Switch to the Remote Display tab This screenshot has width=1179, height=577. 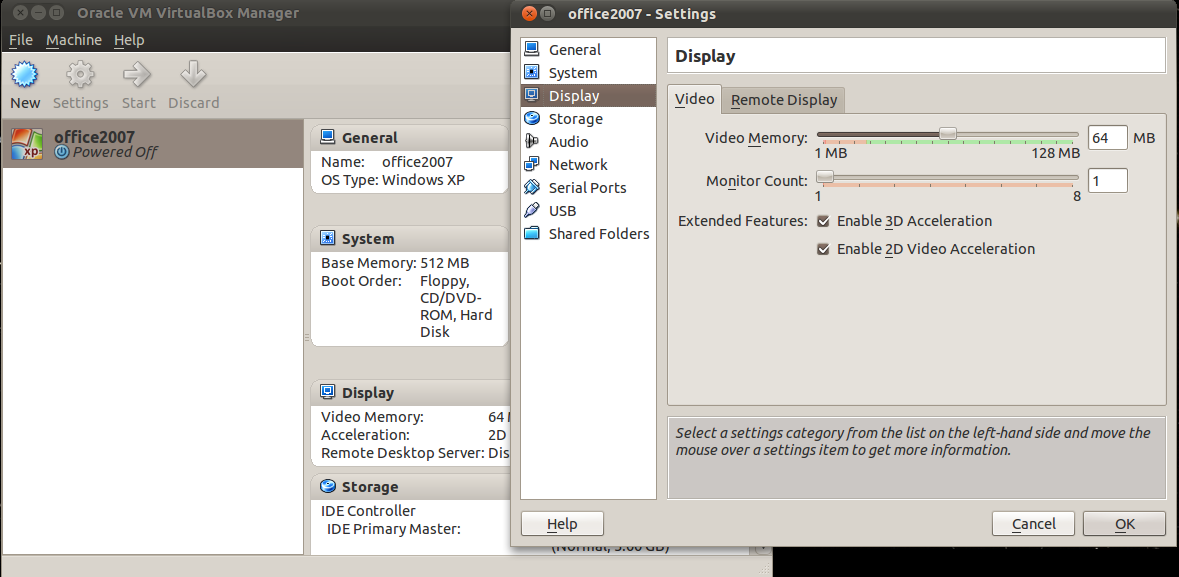point(783,99)
